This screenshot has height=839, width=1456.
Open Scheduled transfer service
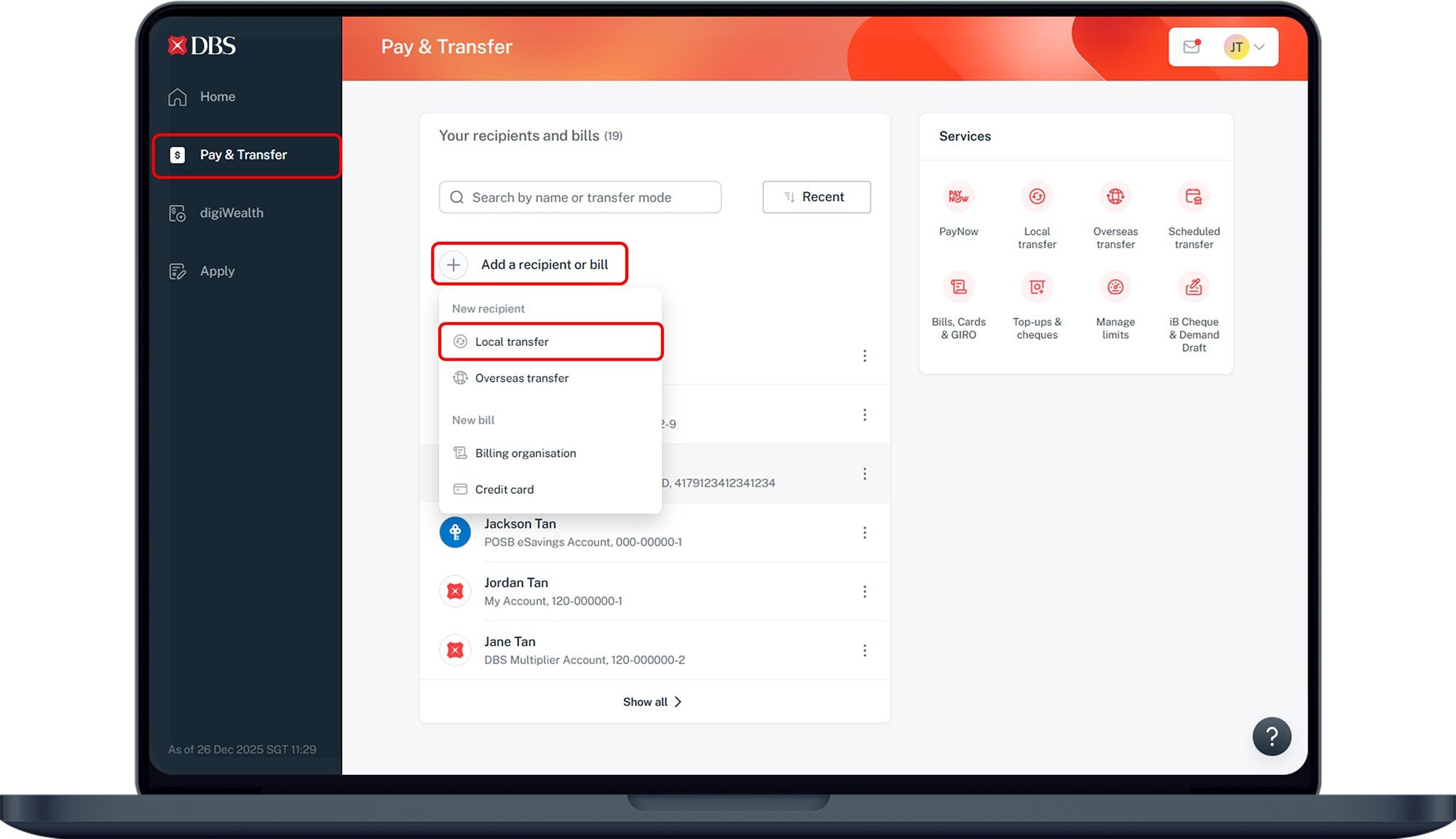[x=1193, y=197]
